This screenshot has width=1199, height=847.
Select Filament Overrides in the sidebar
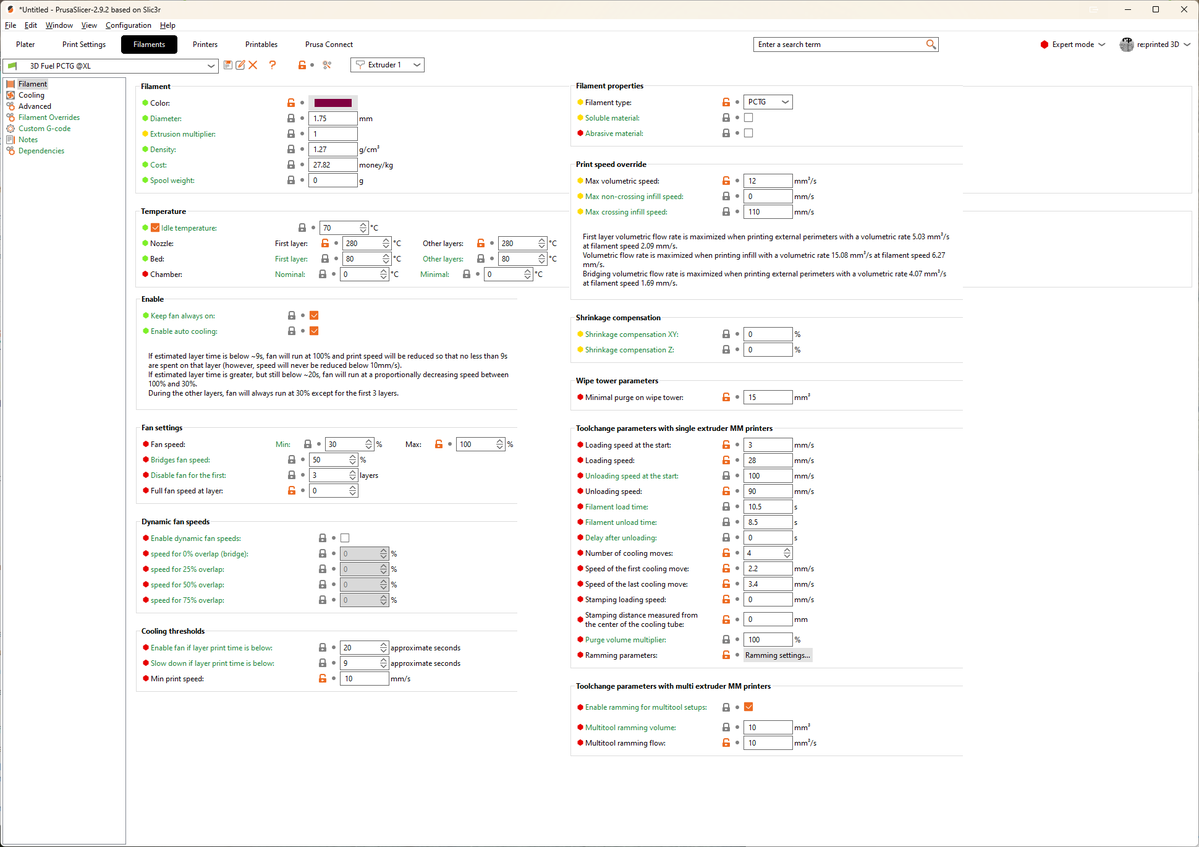click(x=49, y=118)
